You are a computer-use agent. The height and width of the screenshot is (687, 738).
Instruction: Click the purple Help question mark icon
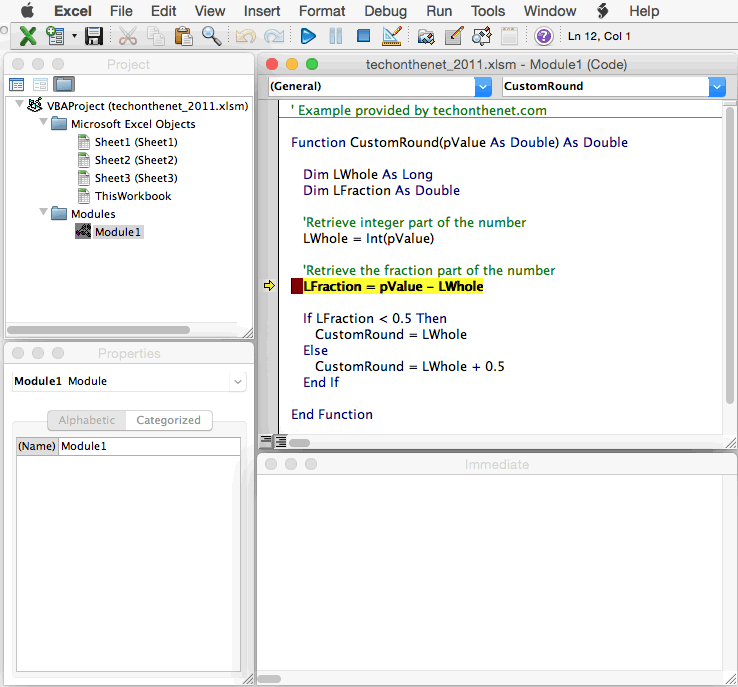(544, 36)
